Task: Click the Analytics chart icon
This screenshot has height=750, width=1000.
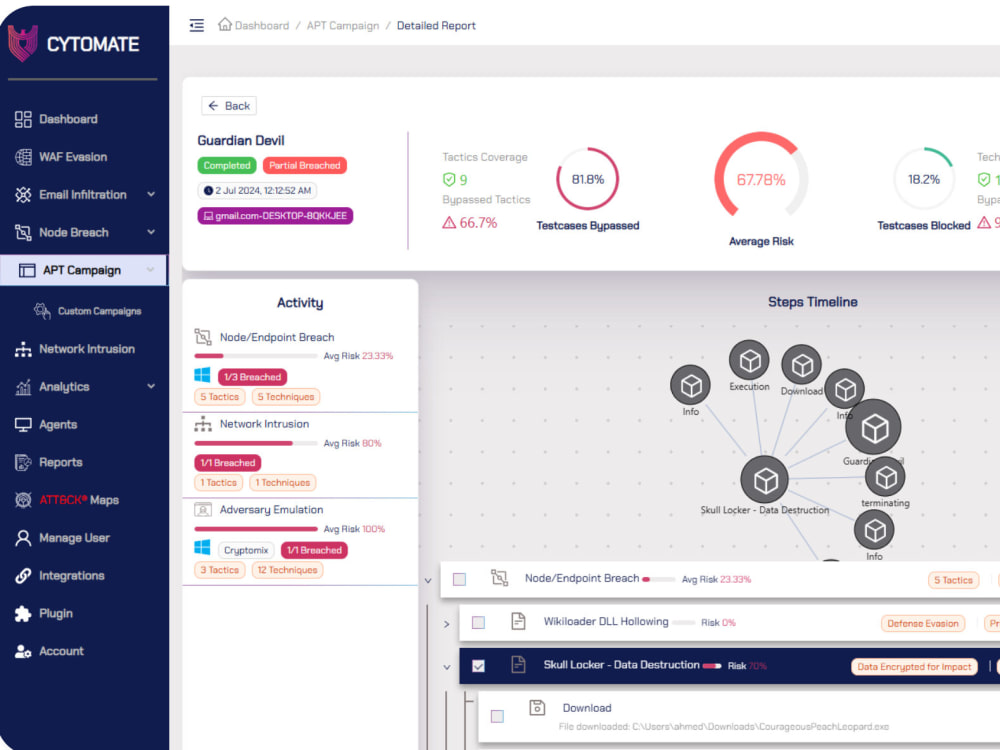Action: pos(23,386)
